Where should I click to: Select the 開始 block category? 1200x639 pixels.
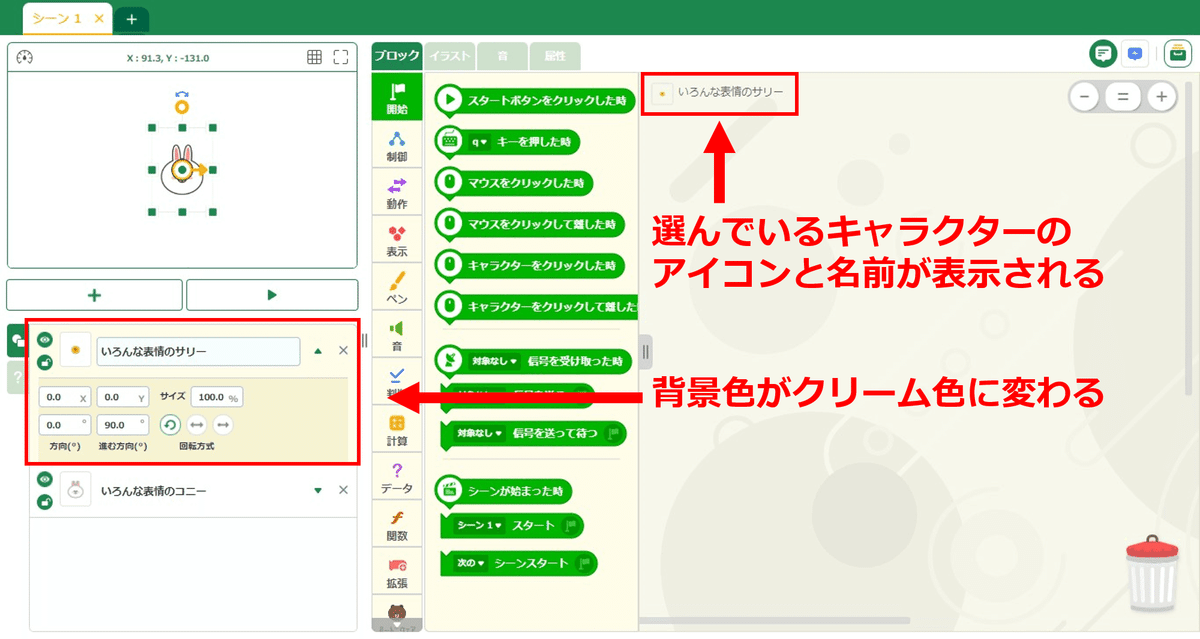point(397,98)
